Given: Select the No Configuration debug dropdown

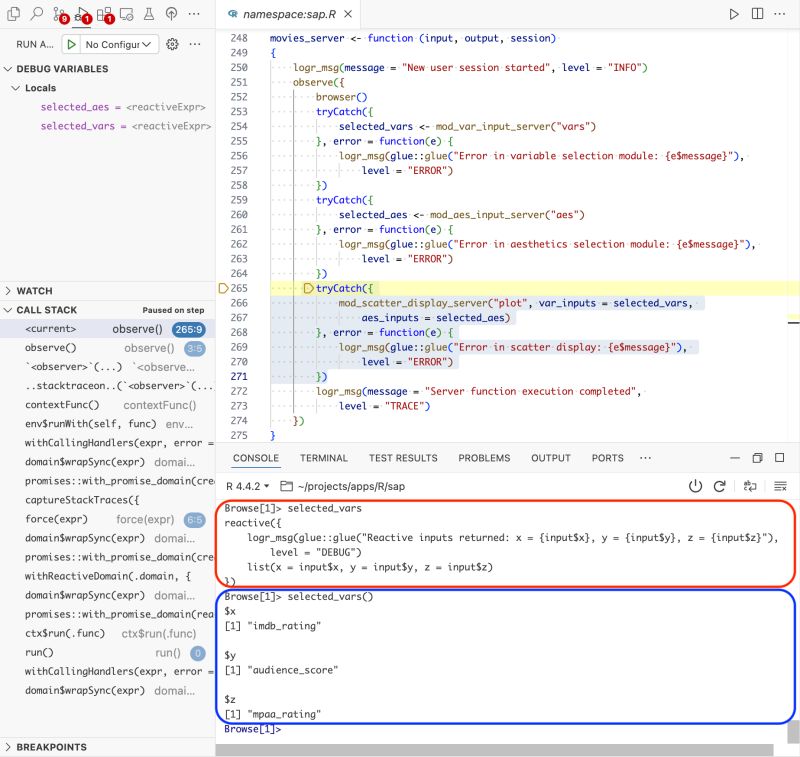Looking at the screenshot, I should (118, 44).
